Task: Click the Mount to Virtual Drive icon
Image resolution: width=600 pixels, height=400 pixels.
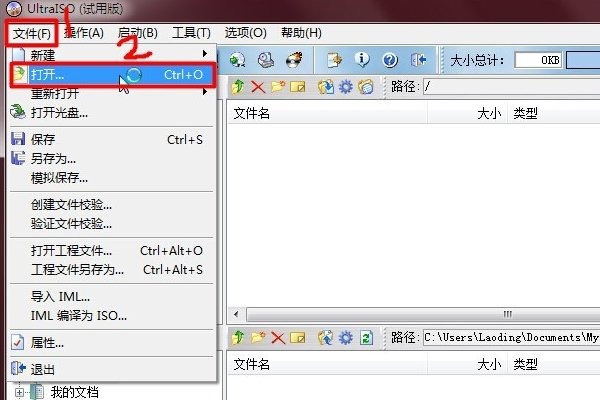Action: click(x=266, y=60)
